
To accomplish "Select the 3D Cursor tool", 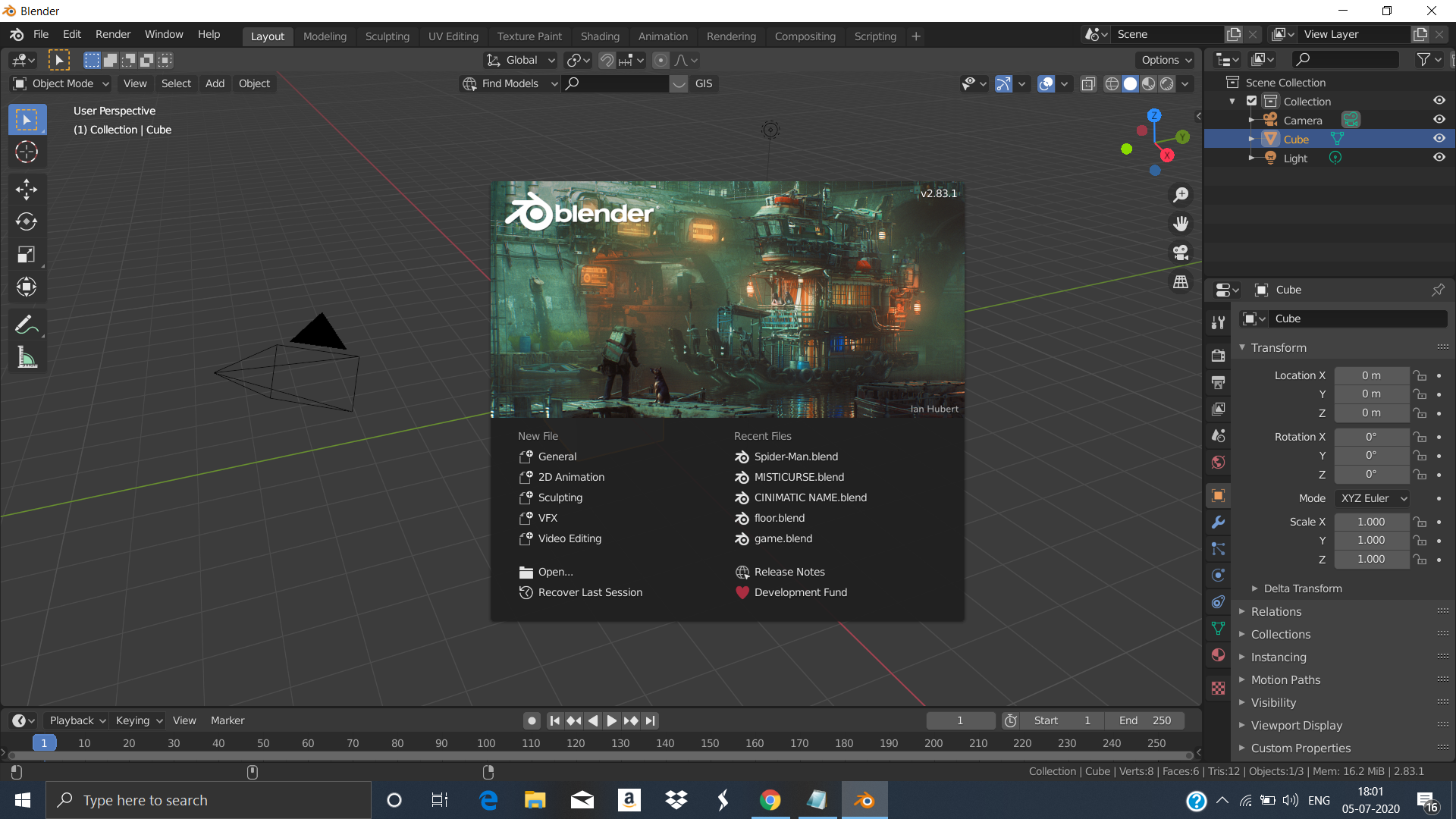I will point(27,152).
